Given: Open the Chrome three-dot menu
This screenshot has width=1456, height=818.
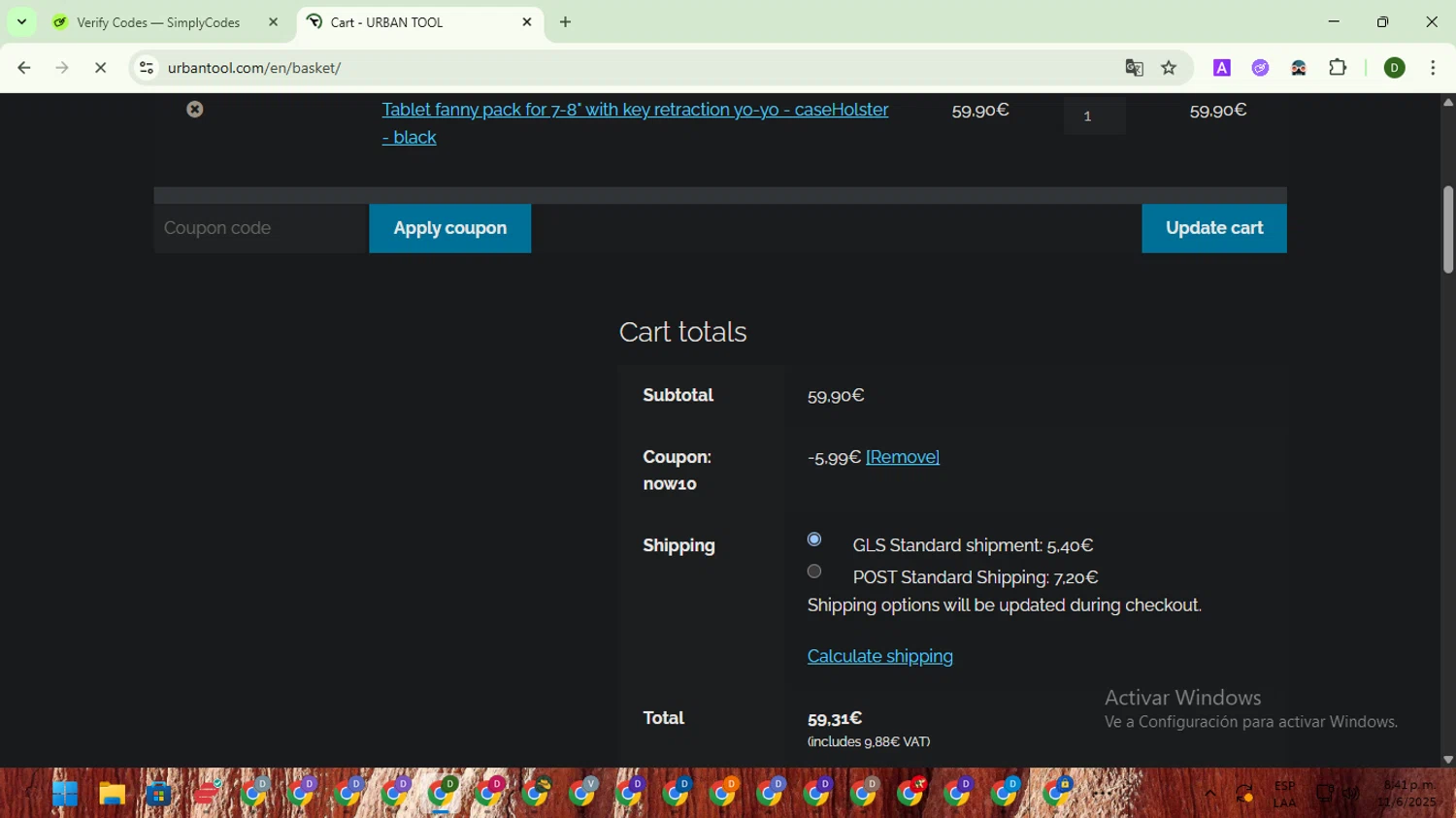Looking at the screenshot, I should point(1433,68).
